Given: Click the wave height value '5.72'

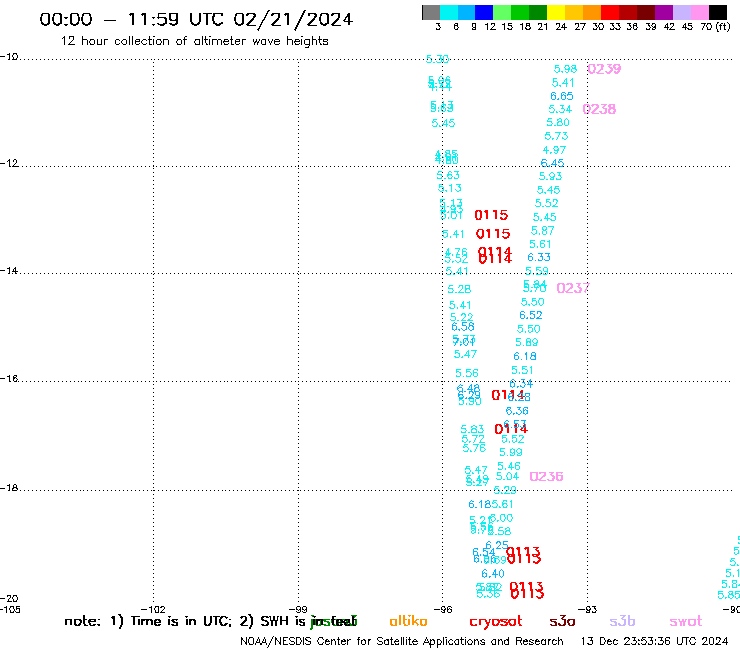Looking at the screenshot, I should [473, 439].
